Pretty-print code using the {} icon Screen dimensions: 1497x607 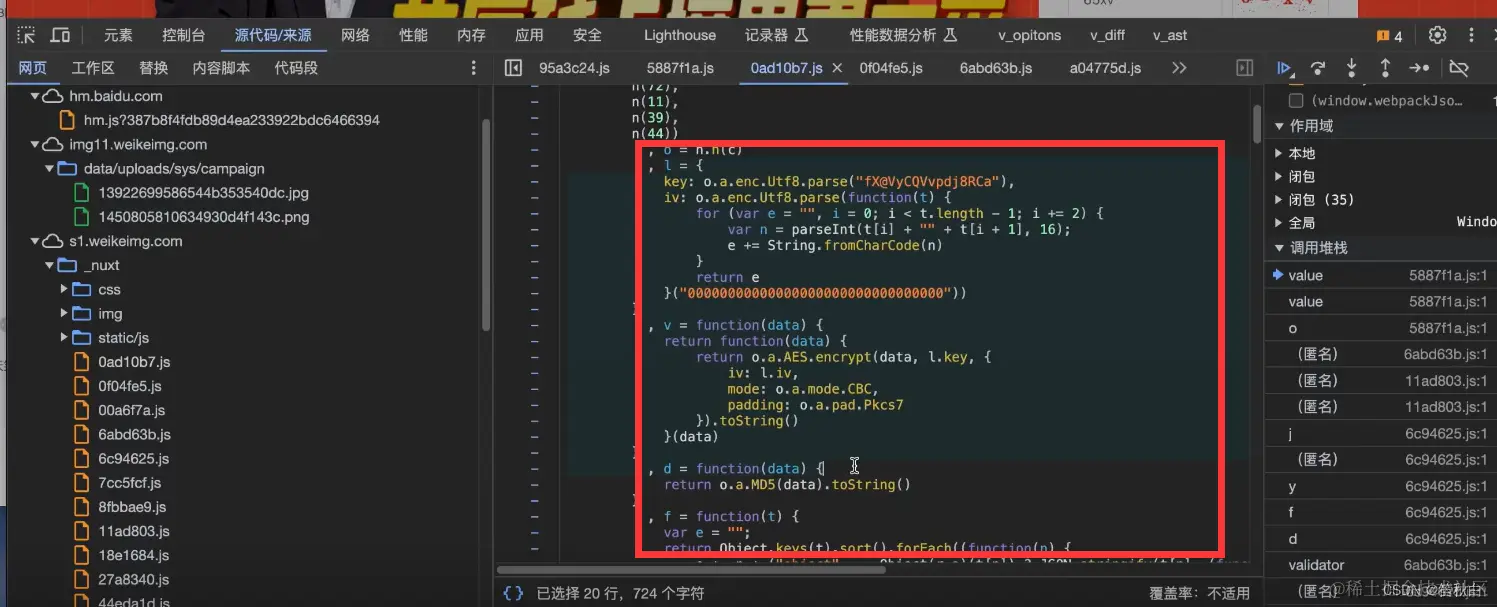513,592
